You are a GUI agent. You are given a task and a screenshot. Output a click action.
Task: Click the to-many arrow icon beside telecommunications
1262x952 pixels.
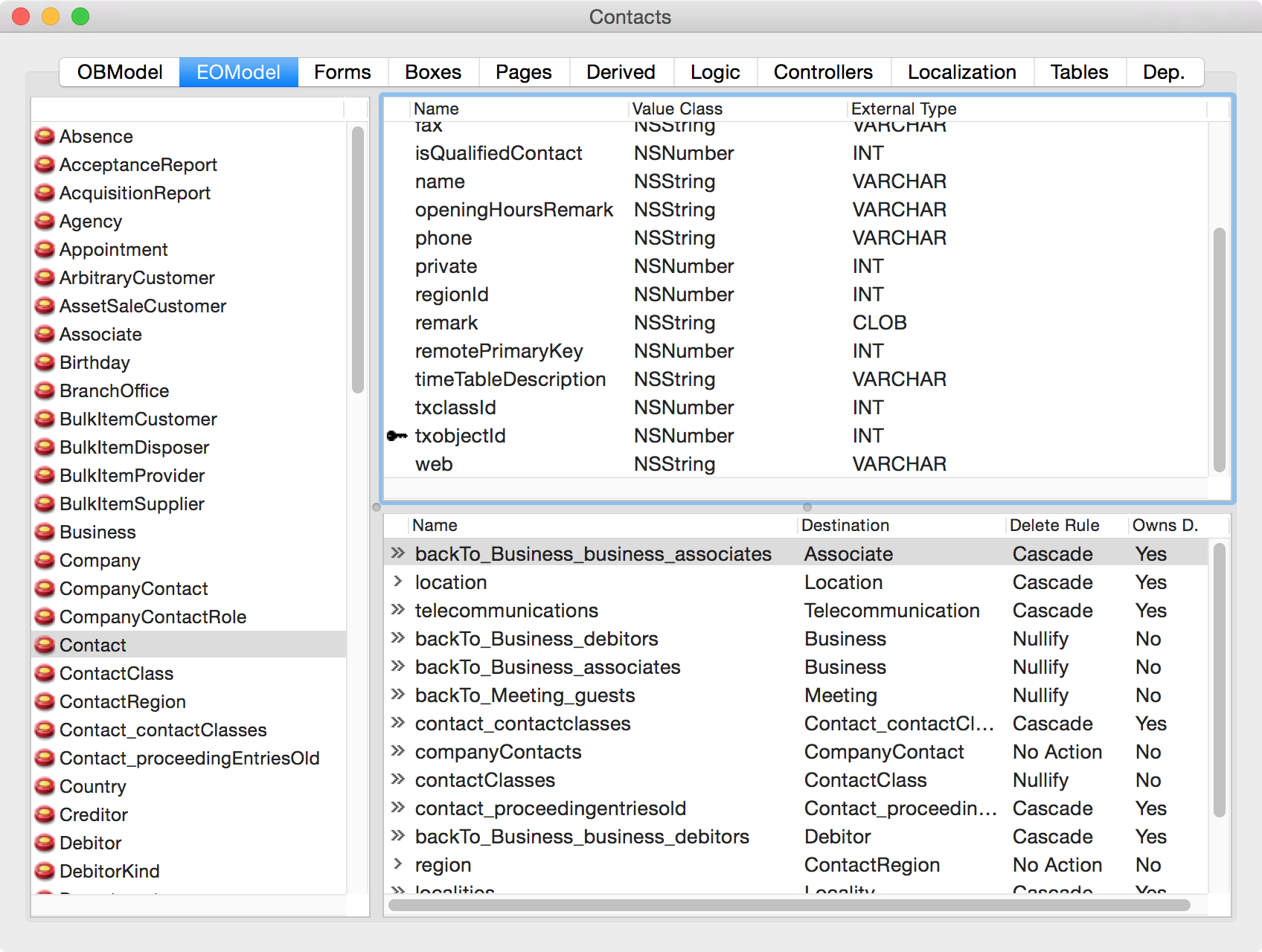[x=398, y=610]
